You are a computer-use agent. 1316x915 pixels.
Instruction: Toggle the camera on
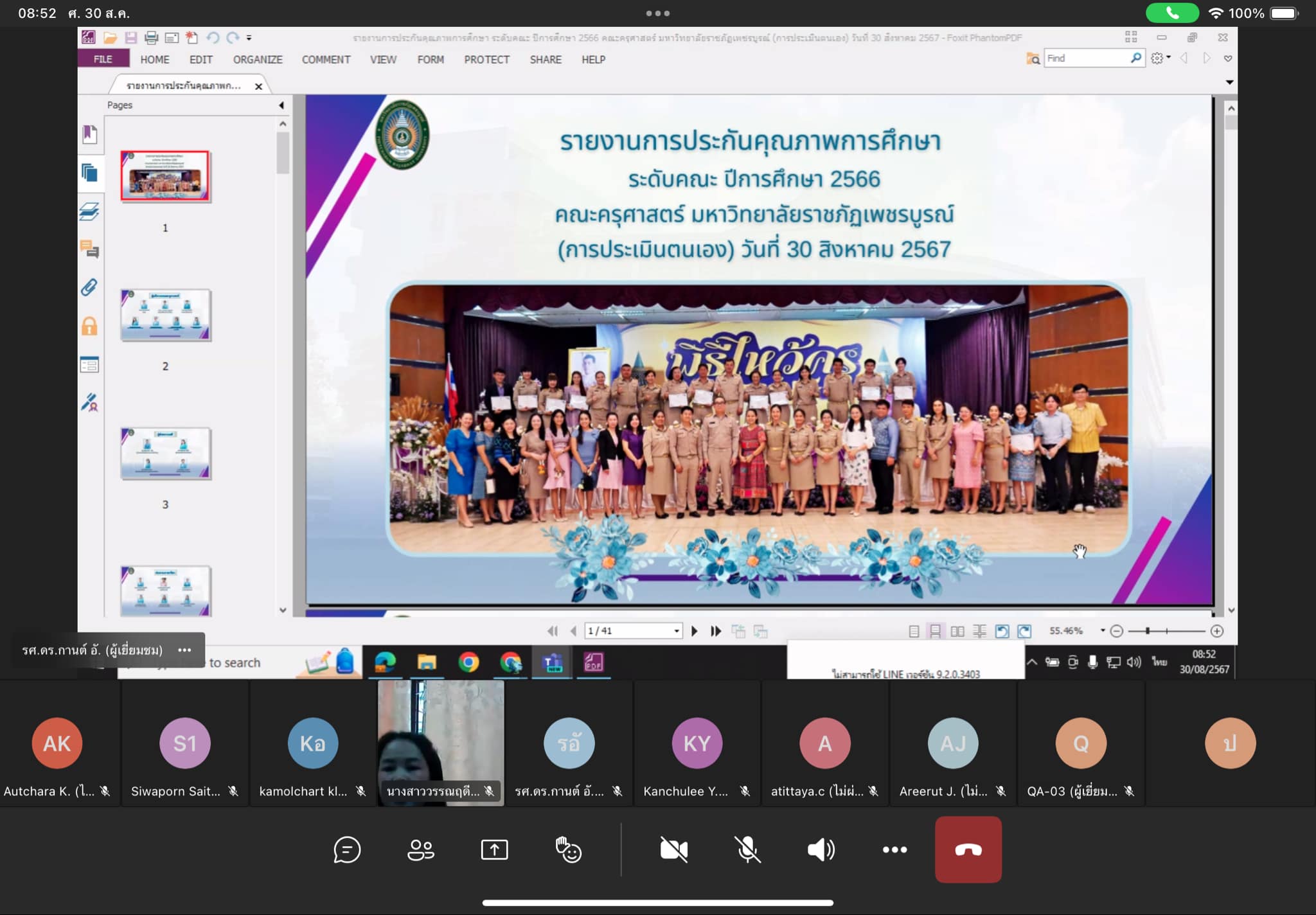click(673, 849)
